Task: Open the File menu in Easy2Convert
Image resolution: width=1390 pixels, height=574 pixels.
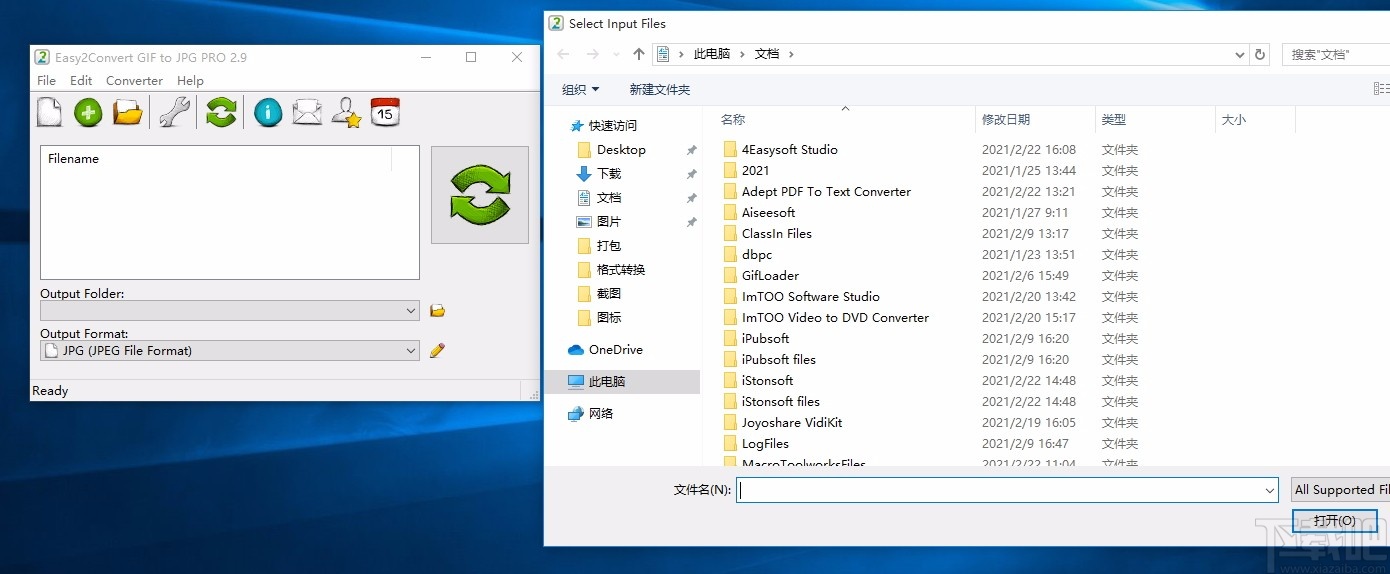Action: click(x=46, y=81)
